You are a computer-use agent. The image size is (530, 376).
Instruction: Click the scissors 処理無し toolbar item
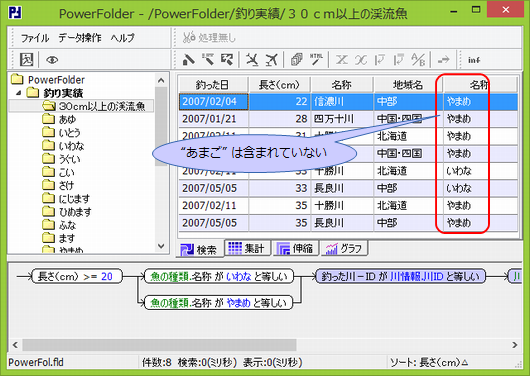[x=209, y=38]
